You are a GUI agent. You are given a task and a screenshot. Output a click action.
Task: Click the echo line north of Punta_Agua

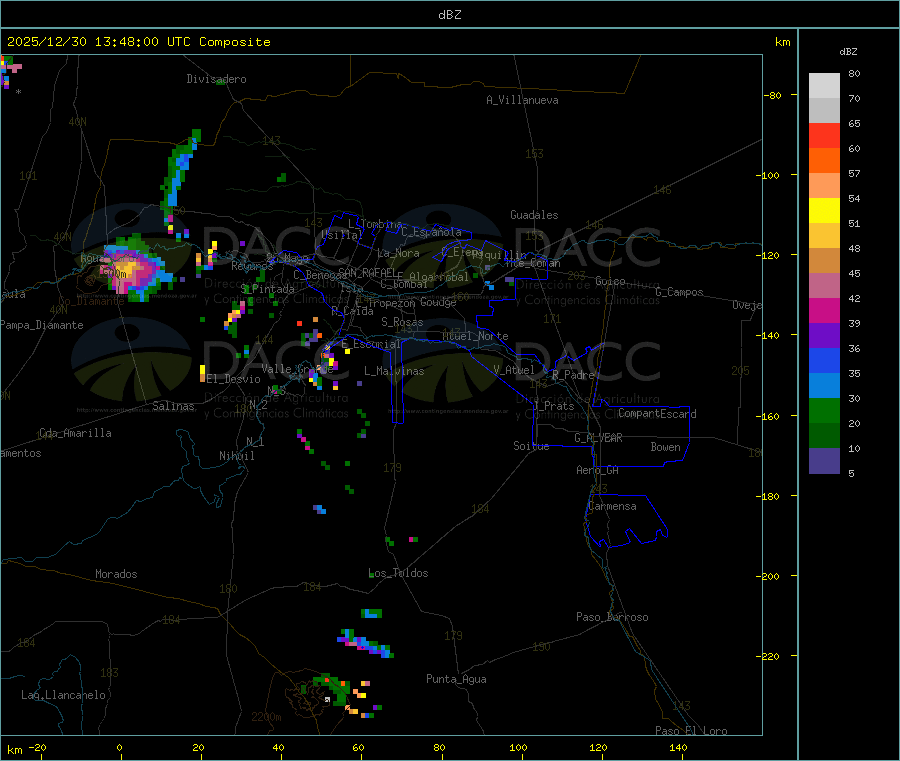366,643
